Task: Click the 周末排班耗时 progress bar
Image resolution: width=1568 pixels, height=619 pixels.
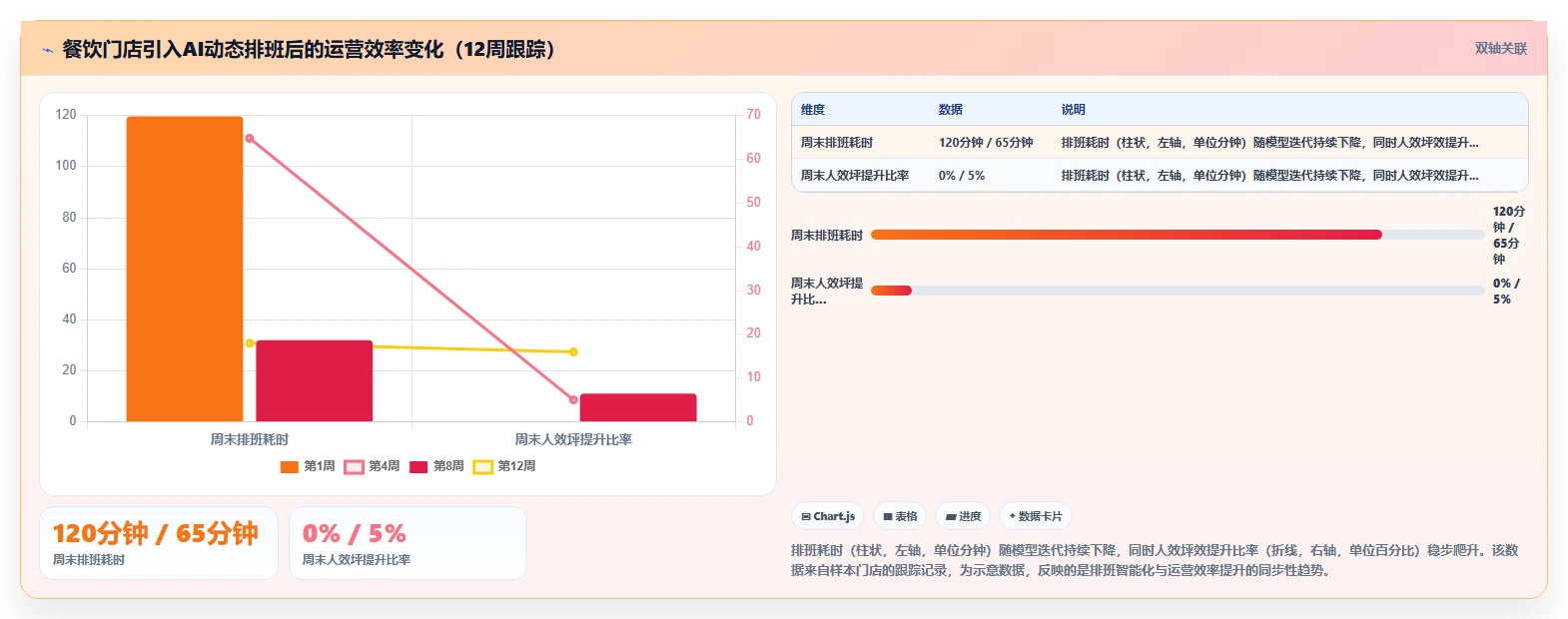Action: point(1177,235)
